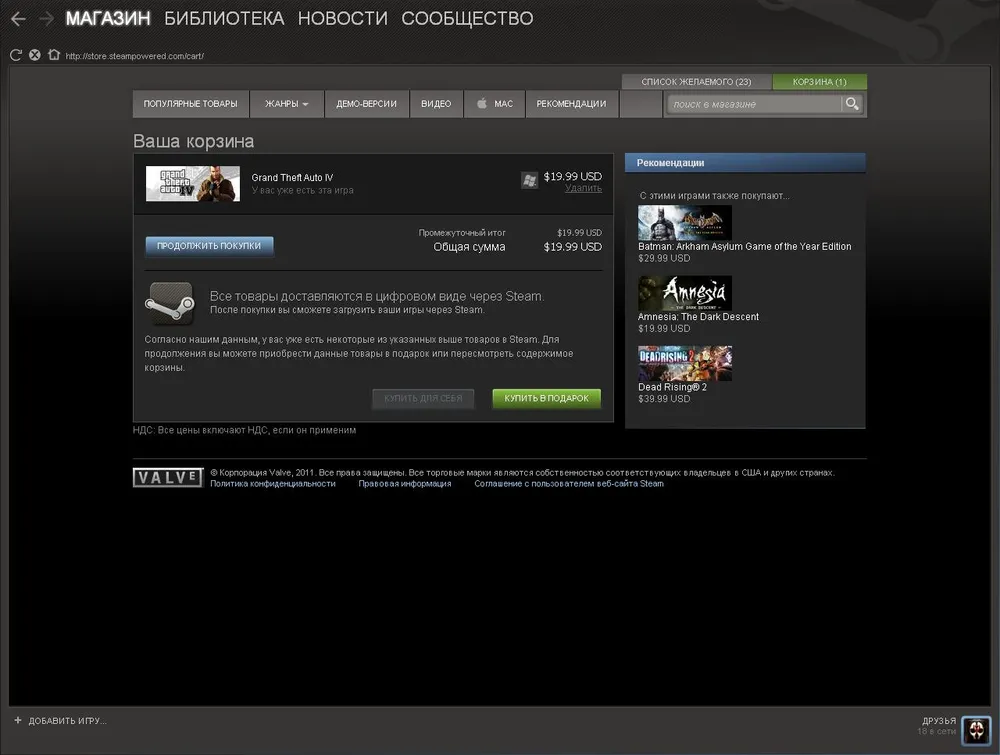Expand the Жанры dropdown menu
Screen dimensions: 1000x755
point(286,104)
